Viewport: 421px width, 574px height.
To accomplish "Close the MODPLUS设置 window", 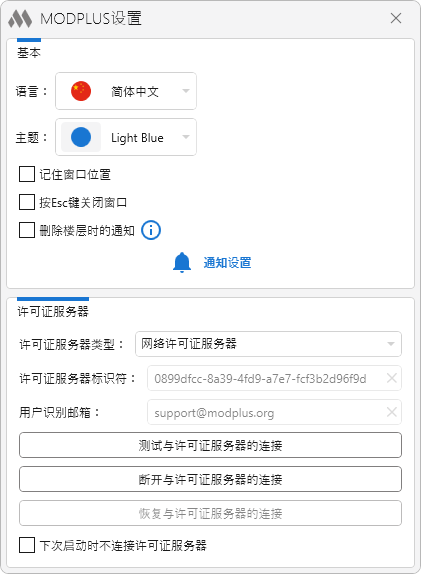I will [396, 18].
